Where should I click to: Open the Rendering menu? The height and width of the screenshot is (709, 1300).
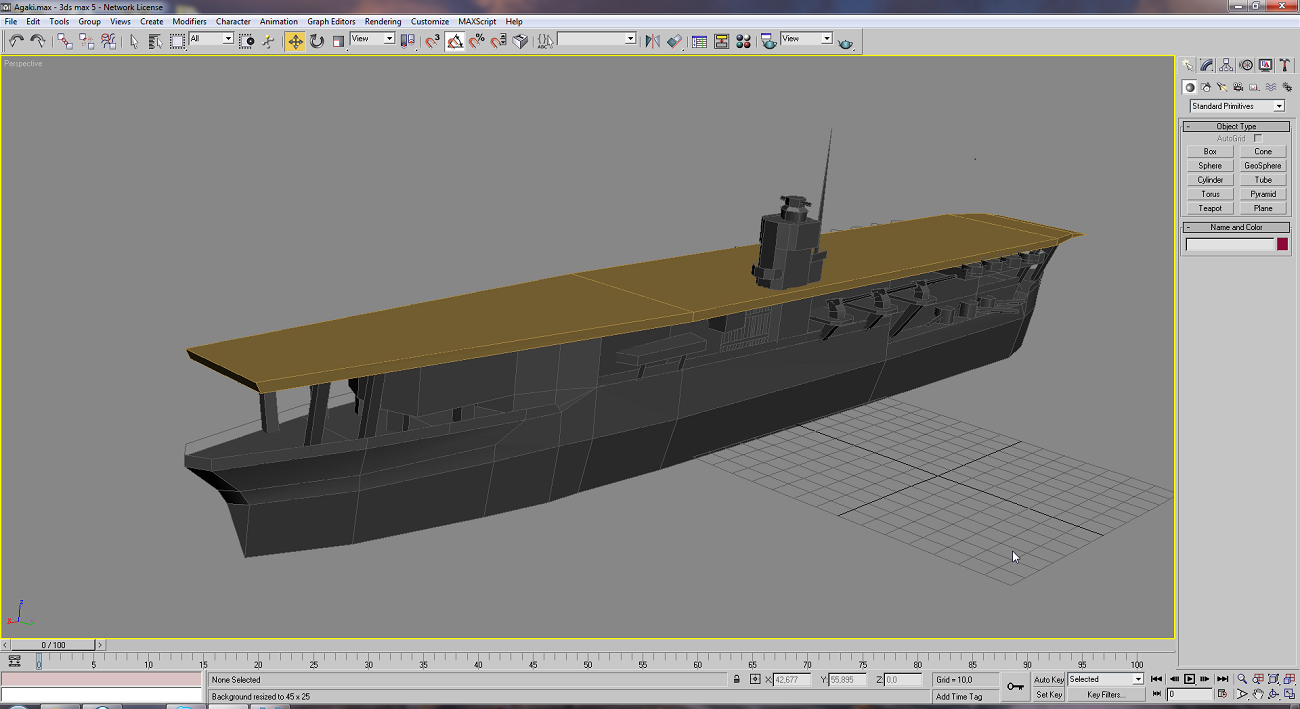click(x=383, y=21)
